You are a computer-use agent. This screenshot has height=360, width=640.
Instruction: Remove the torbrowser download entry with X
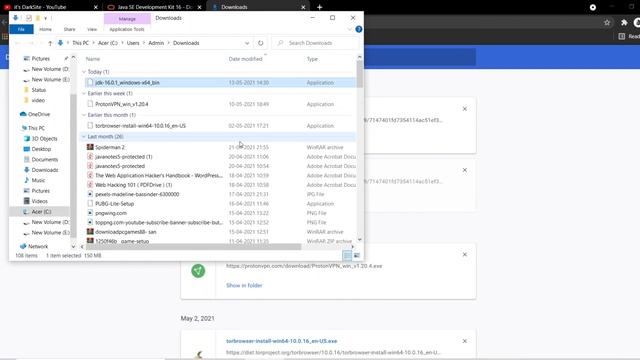pos(464,341)
